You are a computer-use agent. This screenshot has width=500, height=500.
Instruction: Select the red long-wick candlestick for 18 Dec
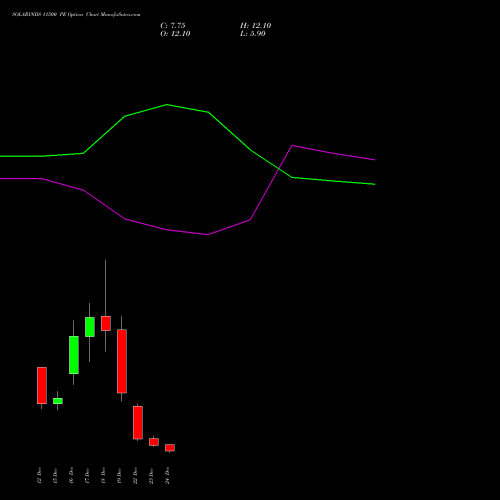coord(106,323)
